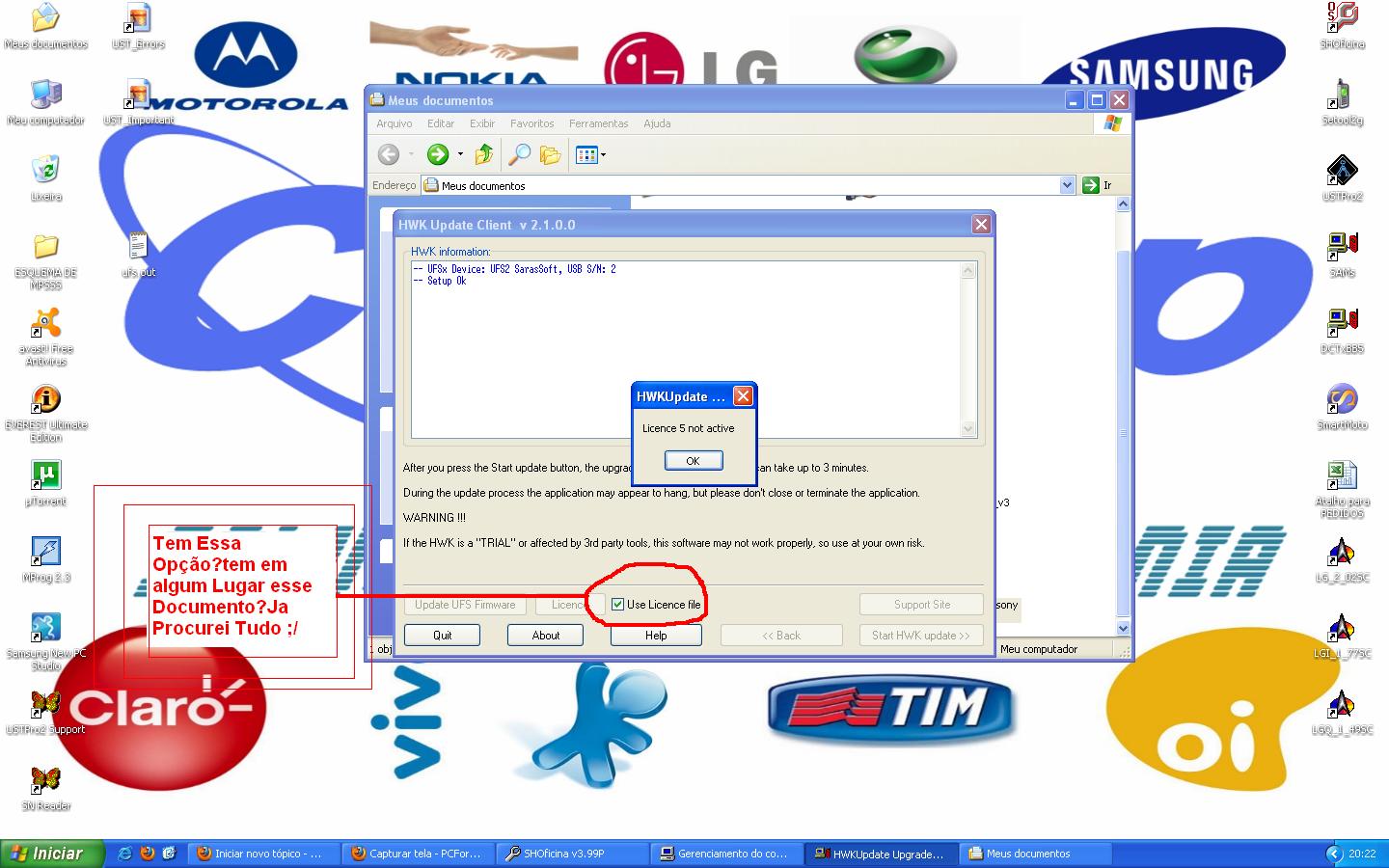Screen dimensions: 1389x868
Task: Click Start HWK update >> button
Action: 921,636
